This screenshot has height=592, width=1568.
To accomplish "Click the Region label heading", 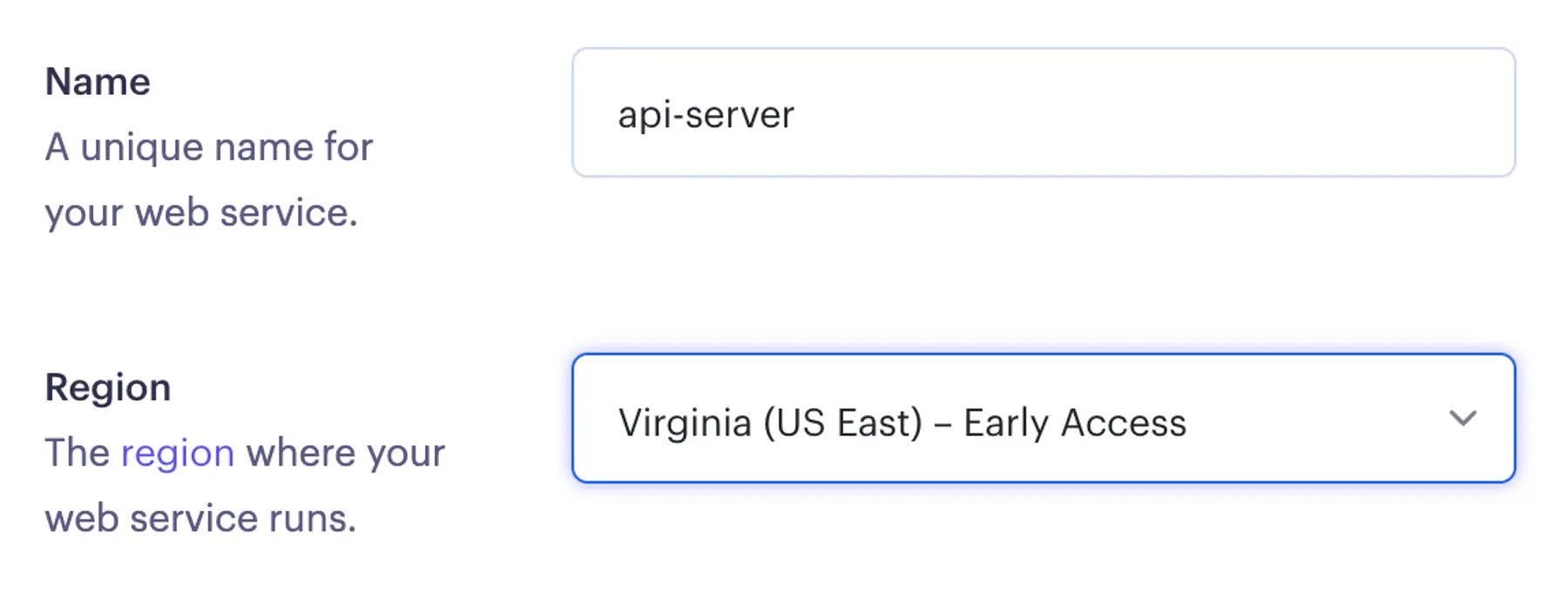I will coord(107,387).
